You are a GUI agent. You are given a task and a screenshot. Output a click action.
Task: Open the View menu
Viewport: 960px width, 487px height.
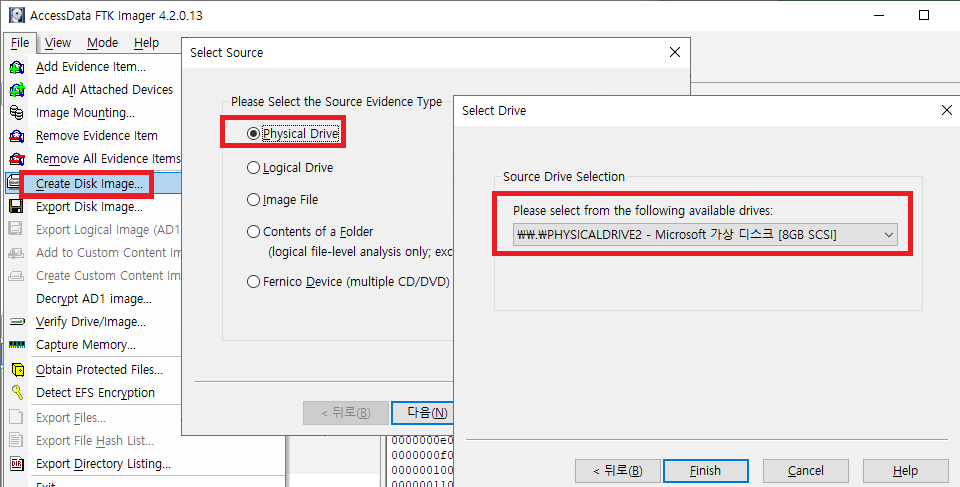click(x=58, y=43)
